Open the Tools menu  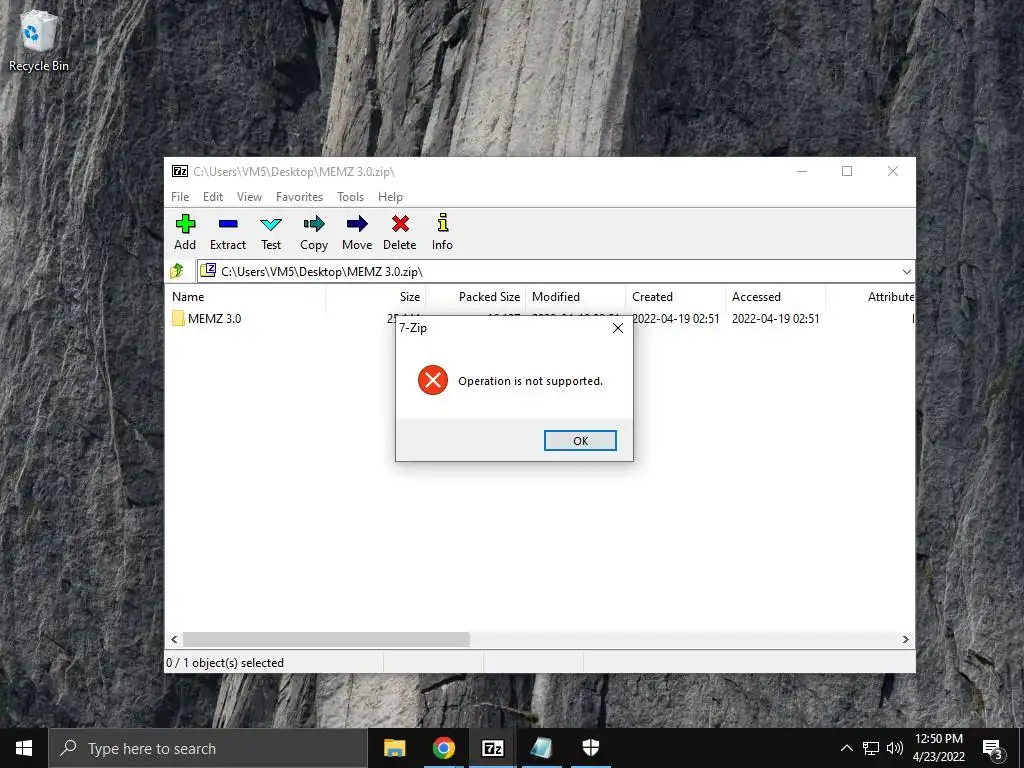350,197
